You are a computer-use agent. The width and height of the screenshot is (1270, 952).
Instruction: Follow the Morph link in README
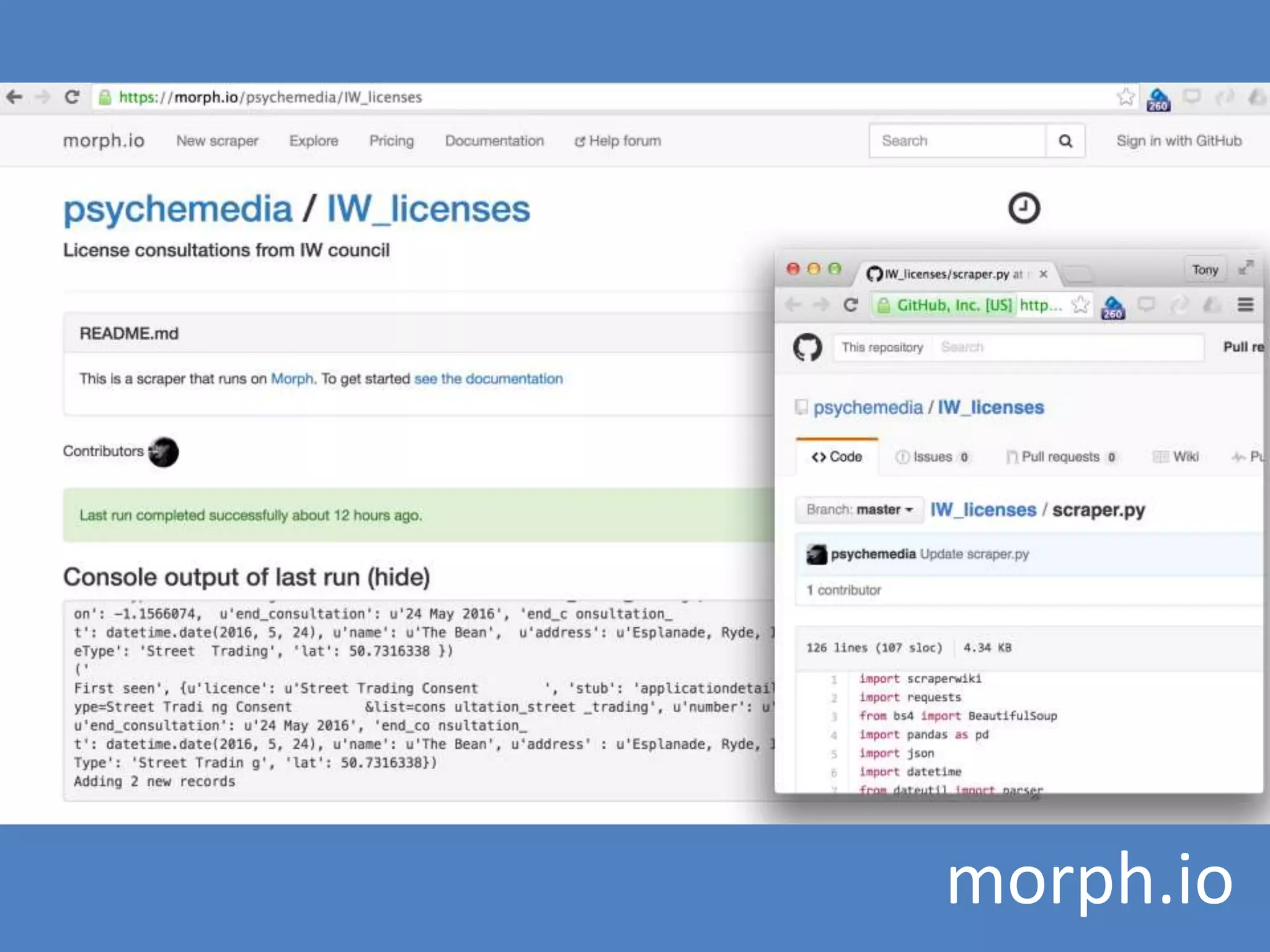[x=292, y=379]
